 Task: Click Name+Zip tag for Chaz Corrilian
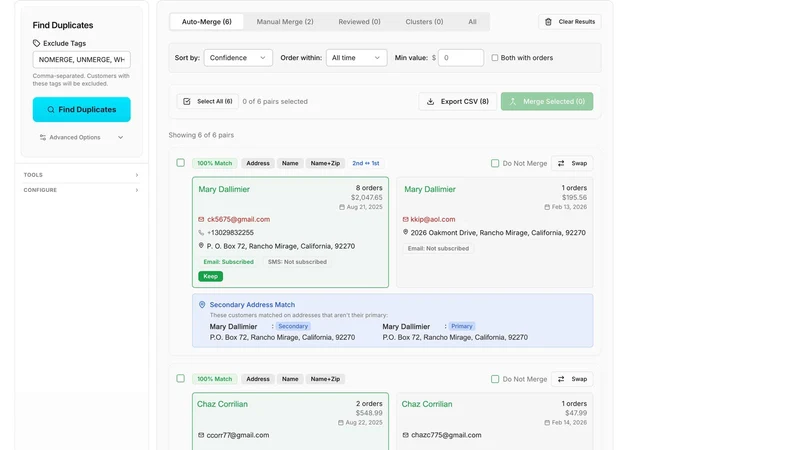(325, 379)
